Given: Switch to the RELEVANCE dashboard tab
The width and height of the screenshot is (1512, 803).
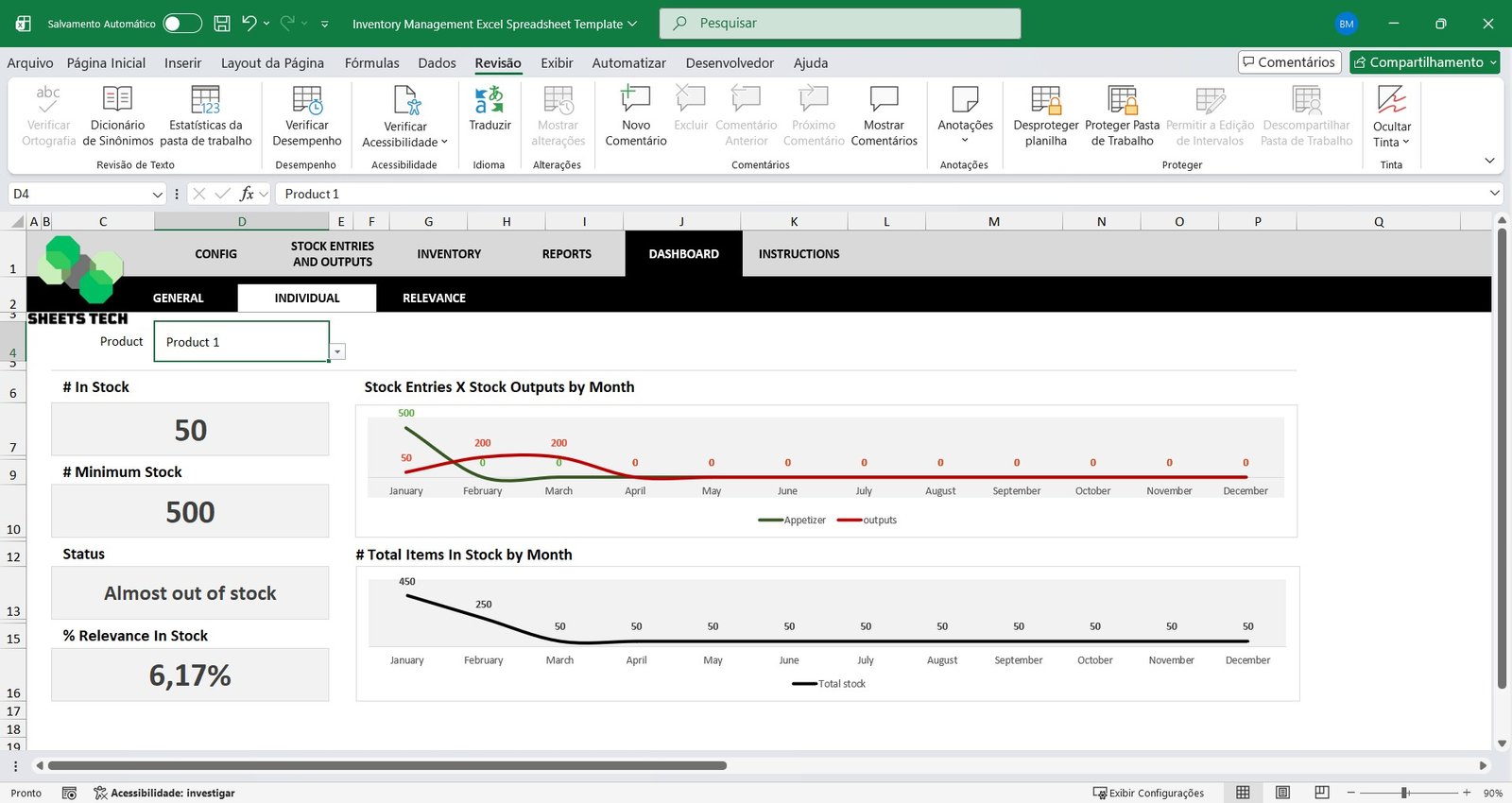Looking at the screenshot, I should [x=434, y=298].
